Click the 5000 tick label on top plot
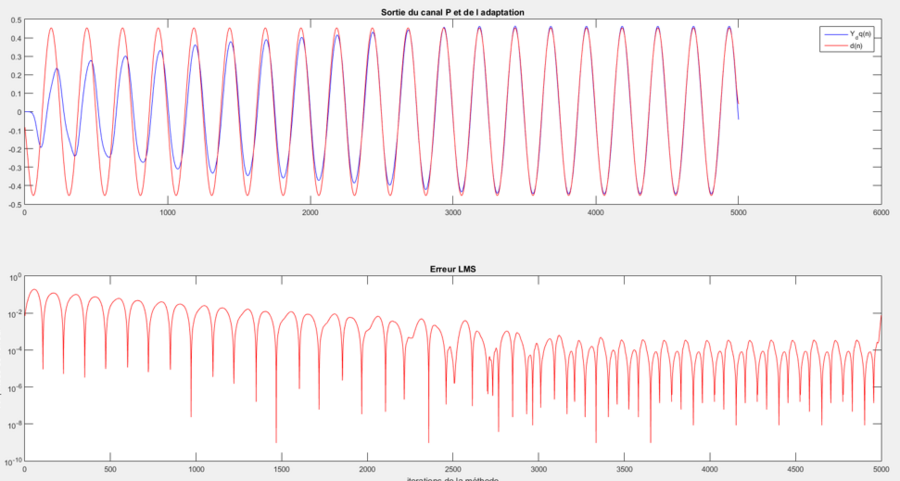900x481 pixels. point(738,213)
